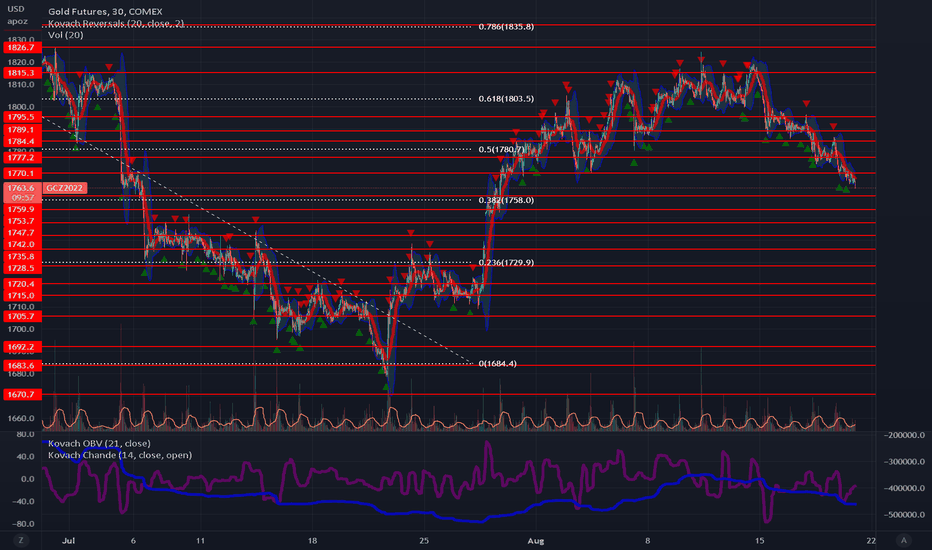Click the 15 date on the time axis
The width and height of the screenshot is (932, 550).
759,541
